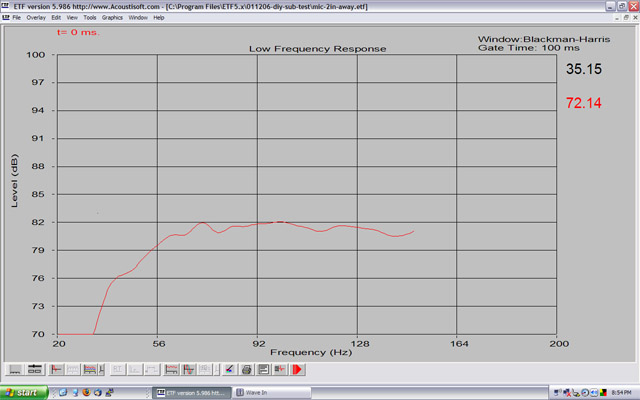Click the printer toolbar icon
640x400 pixels.
[x=247, y=369]
